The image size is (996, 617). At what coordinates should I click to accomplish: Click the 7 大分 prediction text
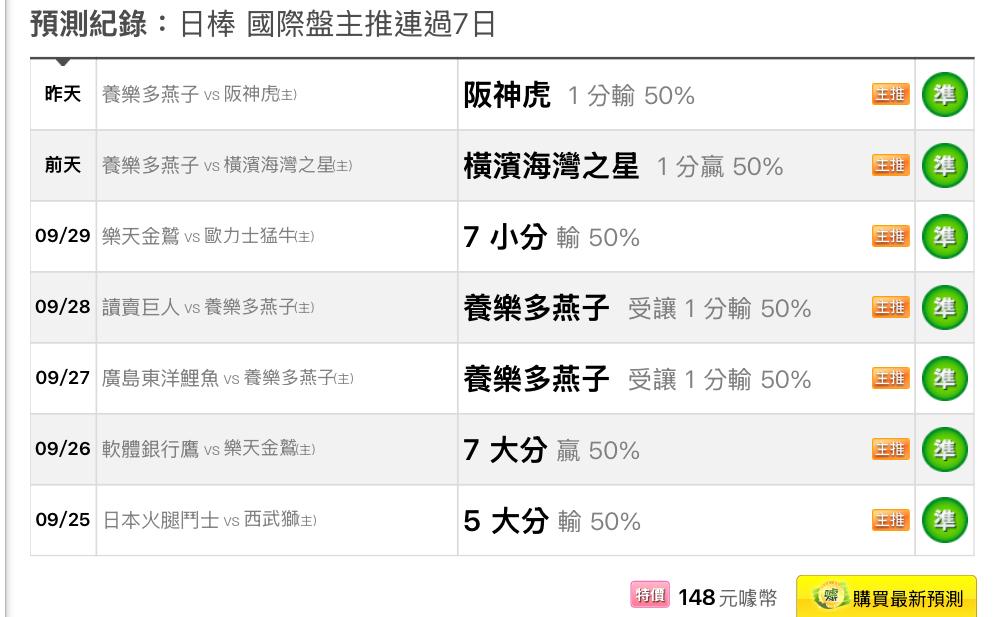505,450
